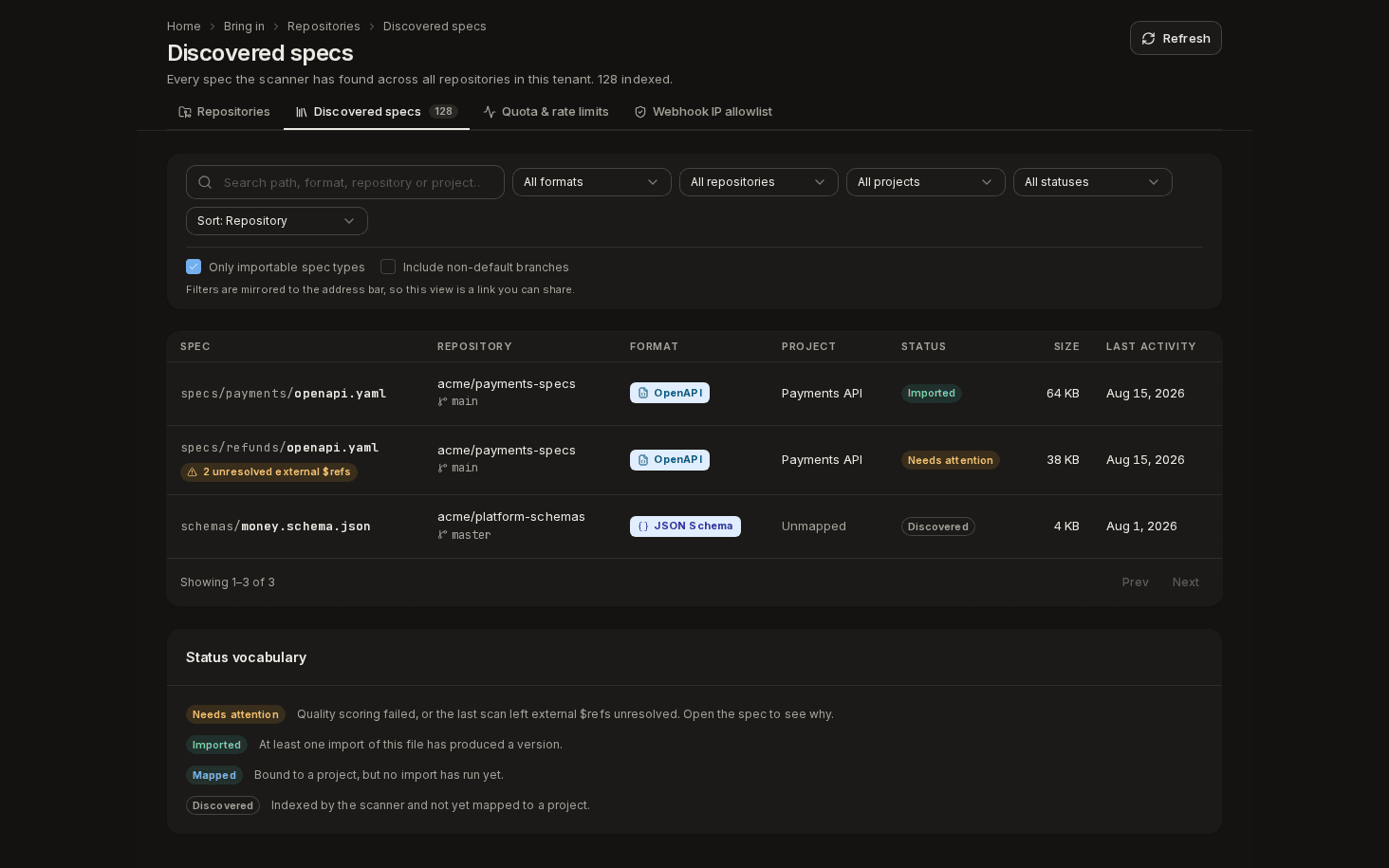Viewport: 1389px width, 868px height.
Task: Click Unmapped project cell
Action: tap(814, 526)
